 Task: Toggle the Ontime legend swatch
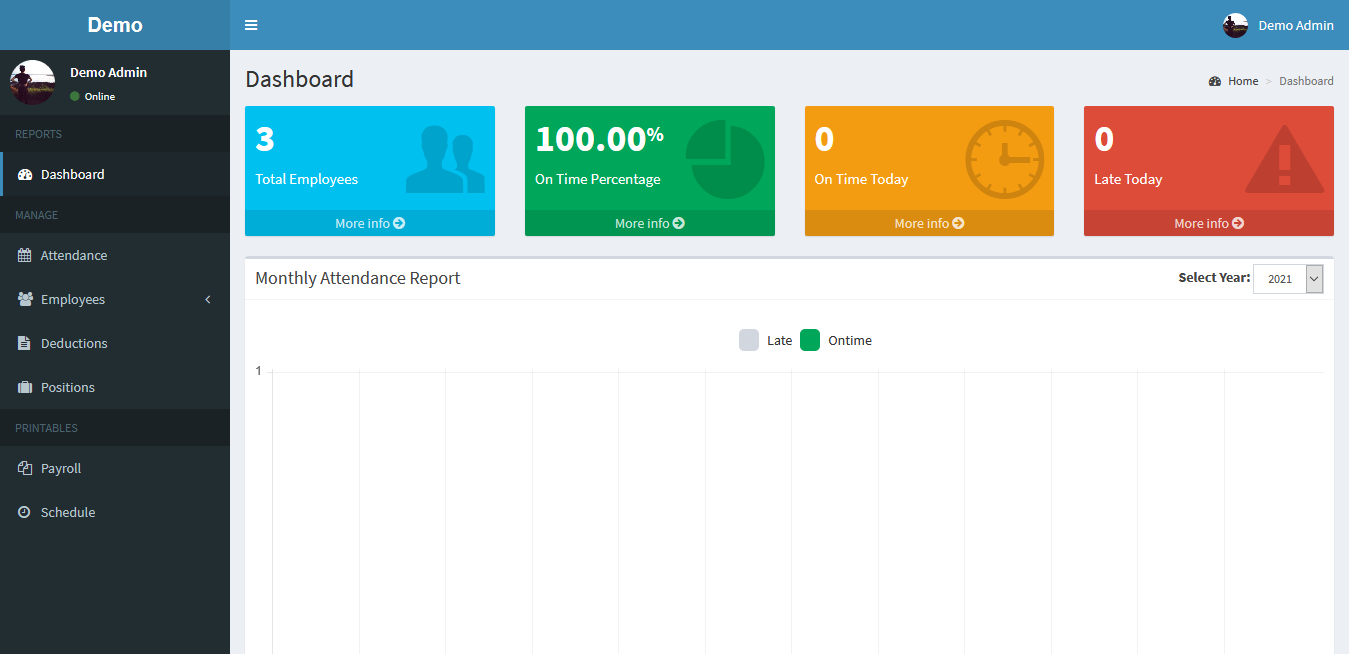[x=810, y=340]
